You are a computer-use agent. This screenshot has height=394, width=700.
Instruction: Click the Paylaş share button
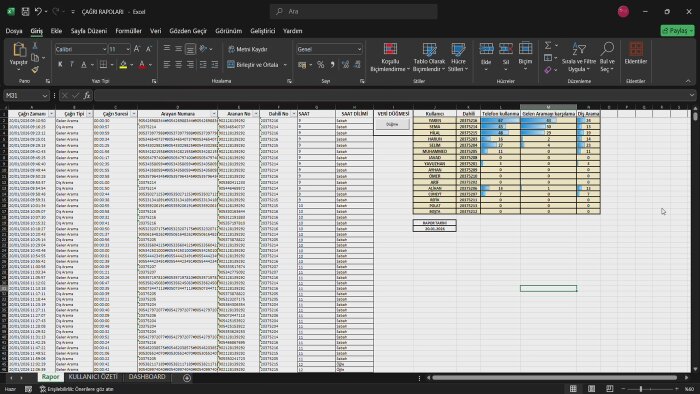click(x=678, y=30)
